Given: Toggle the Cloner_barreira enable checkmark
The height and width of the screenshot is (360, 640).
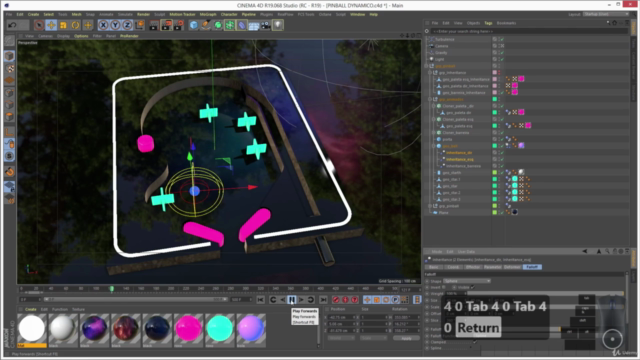Looking at the screenshot, I should point(502,132).
